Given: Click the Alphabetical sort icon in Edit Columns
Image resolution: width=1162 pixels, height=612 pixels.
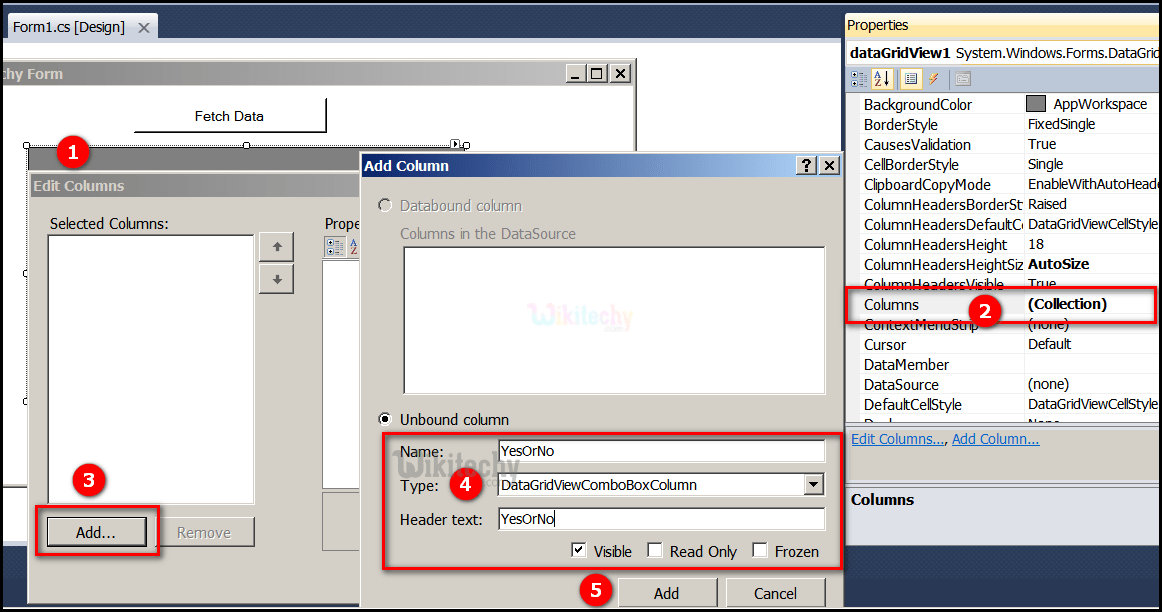Looking at the screenshot, I should pos(353,246).
